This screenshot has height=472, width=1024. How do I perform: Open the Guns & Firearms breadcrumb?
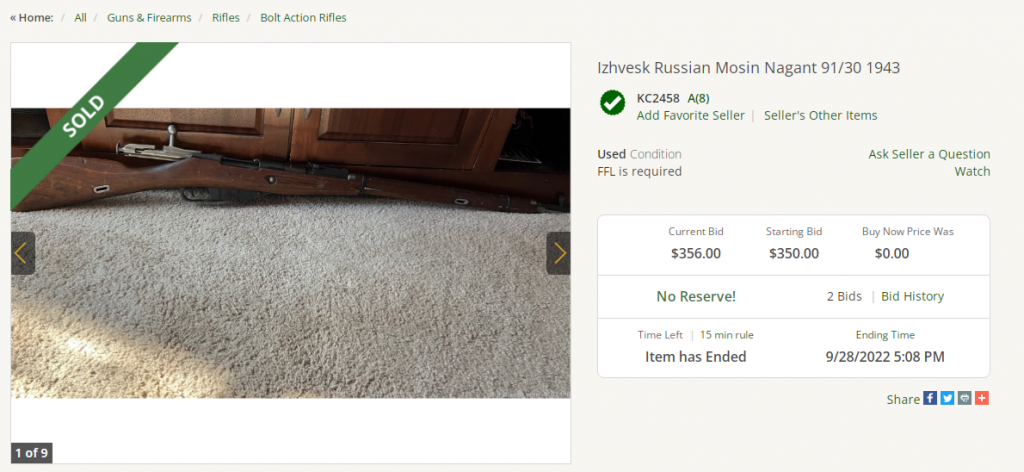149,18
